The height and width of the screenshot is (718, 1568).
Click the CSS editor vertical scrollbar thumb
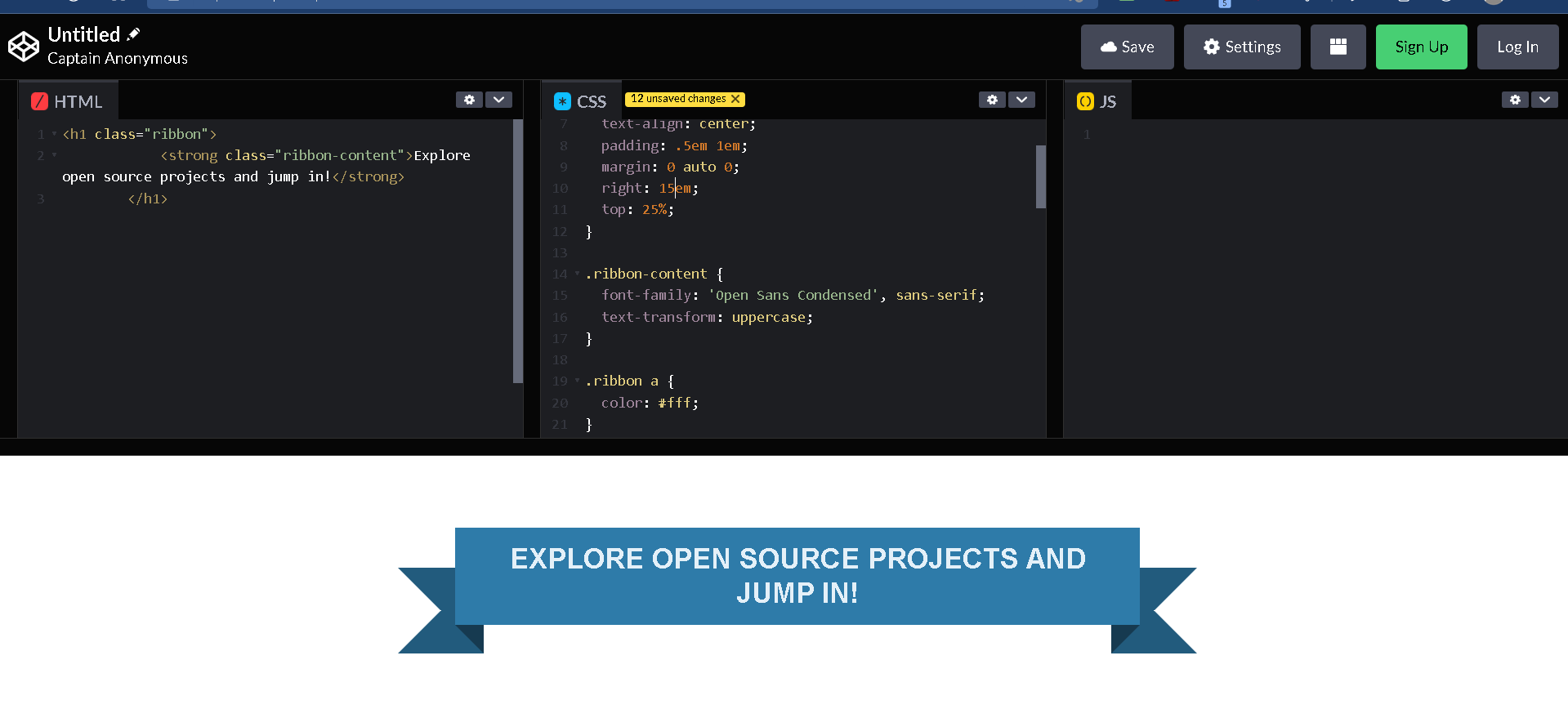point(1040,176)
